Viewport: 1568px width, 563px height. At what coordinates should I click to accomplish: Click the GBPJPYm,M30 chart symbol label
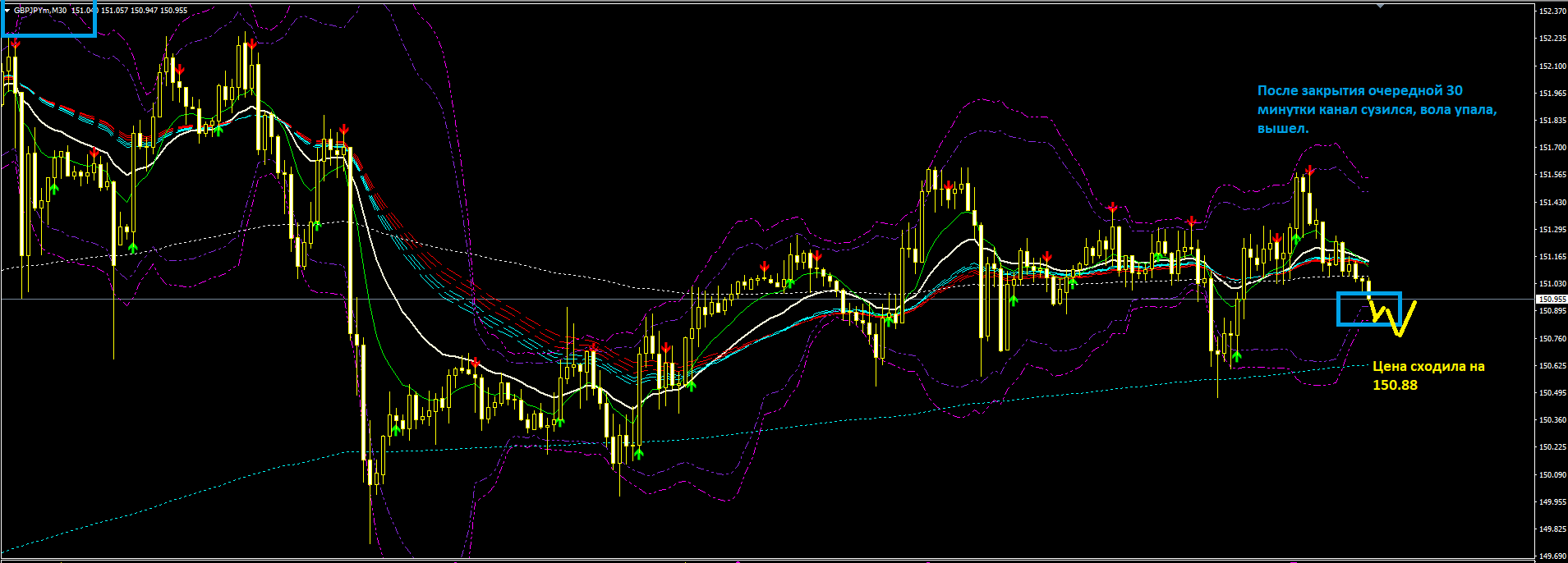(x=40, y=11)
